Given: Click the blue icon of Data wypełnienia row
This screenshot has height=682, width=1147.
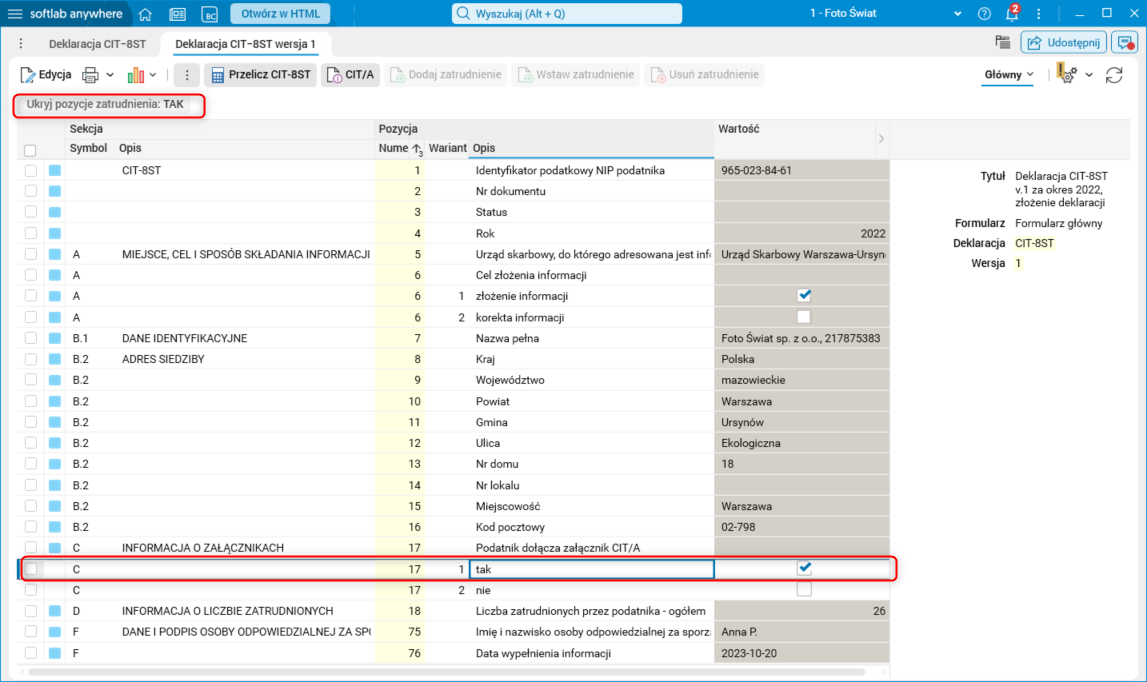Looking at the screenshot, I should tap(55, 653).
